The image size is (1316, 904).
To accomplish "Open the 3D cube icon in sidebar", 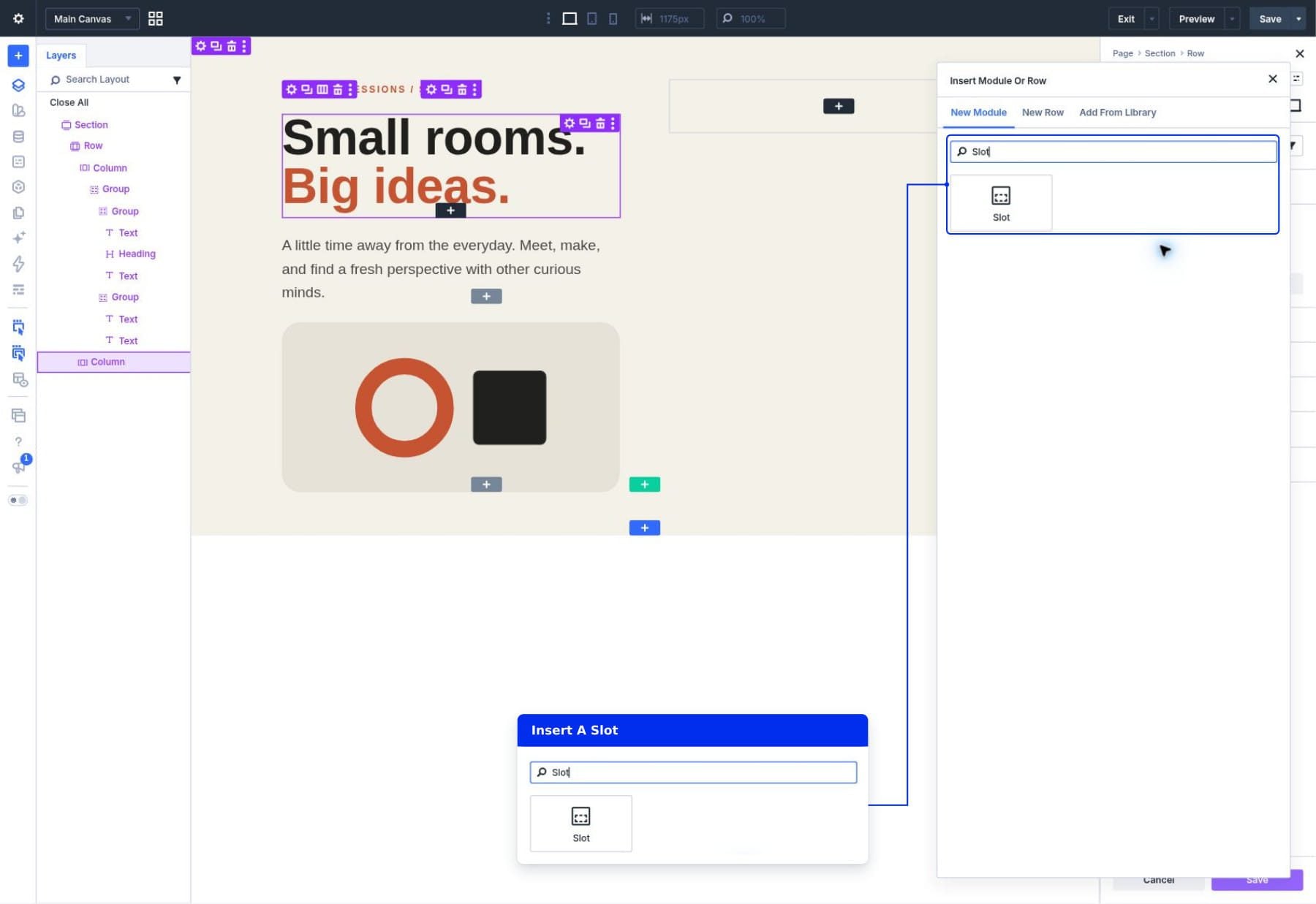I will pyautogui.click(x=18, y=187).
